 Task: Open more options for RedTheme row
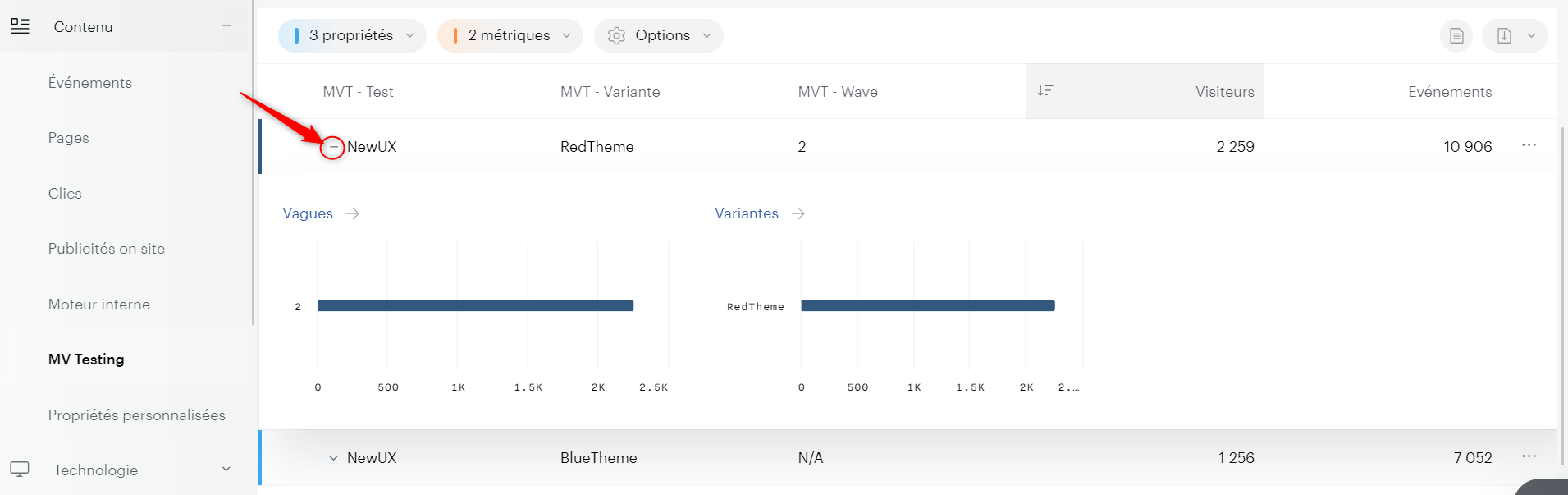click(1529, 145)
